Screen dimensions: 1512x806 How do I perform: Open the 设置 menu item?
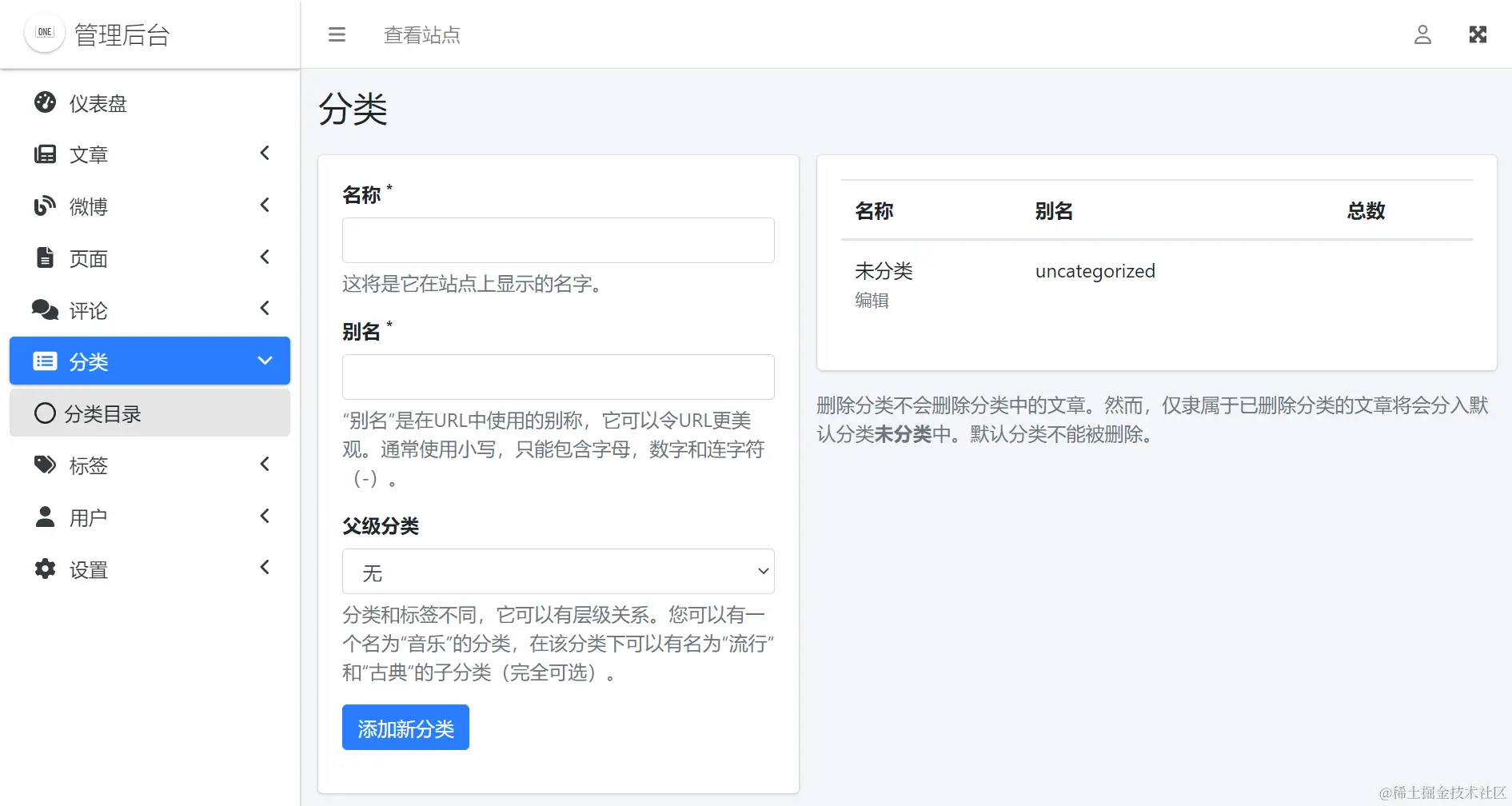[150, 569]
